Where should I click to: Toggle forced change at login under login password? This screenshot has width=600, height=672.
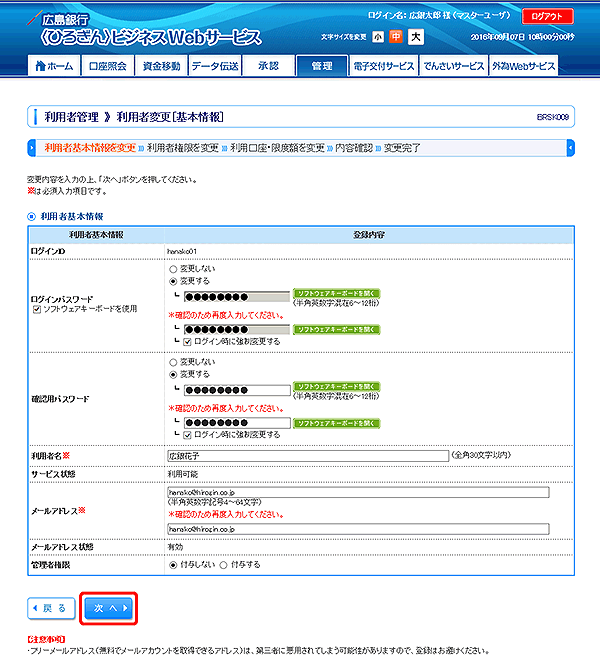click(189, 341)
